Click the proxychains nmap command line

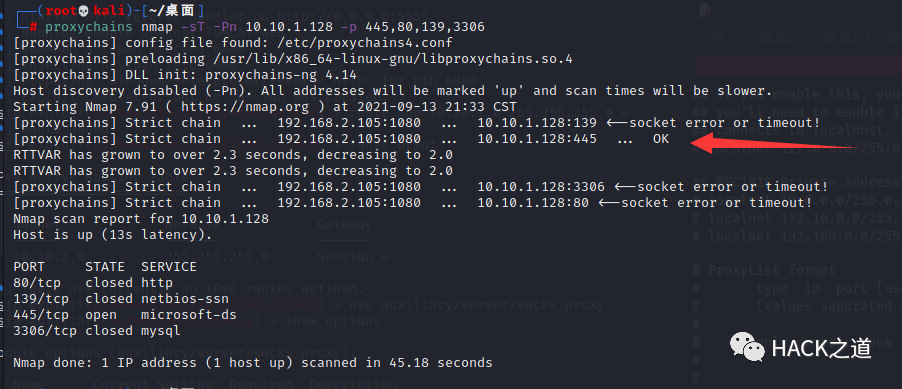[265, 27]
